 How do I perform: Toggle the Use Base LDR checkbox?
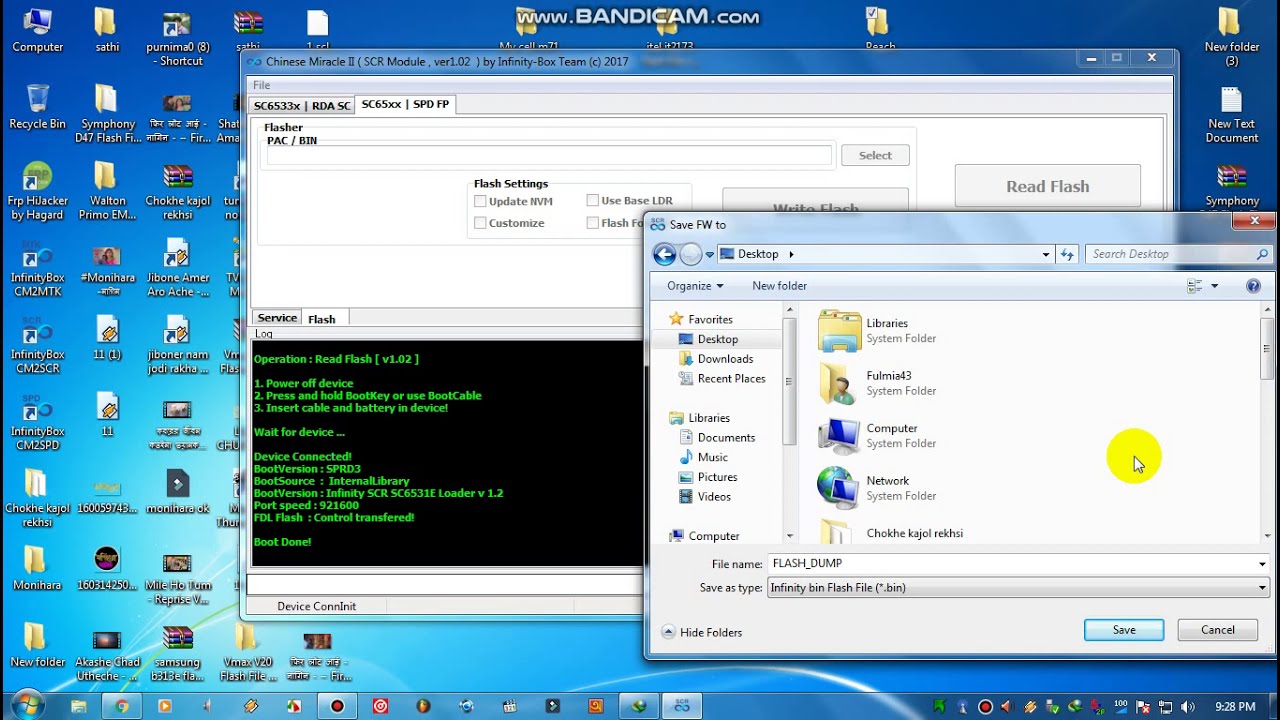click(593, 201)
